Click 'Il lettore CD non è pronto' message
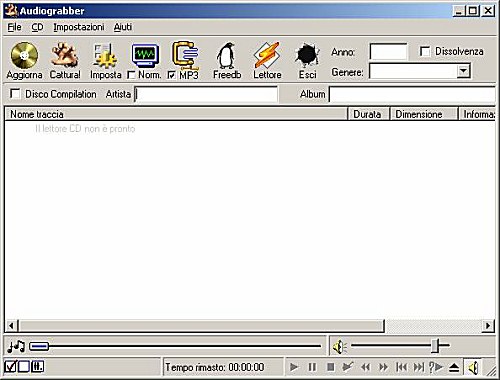Image resolution: width=500 pixels, height=380 pixels. (85, 129)
